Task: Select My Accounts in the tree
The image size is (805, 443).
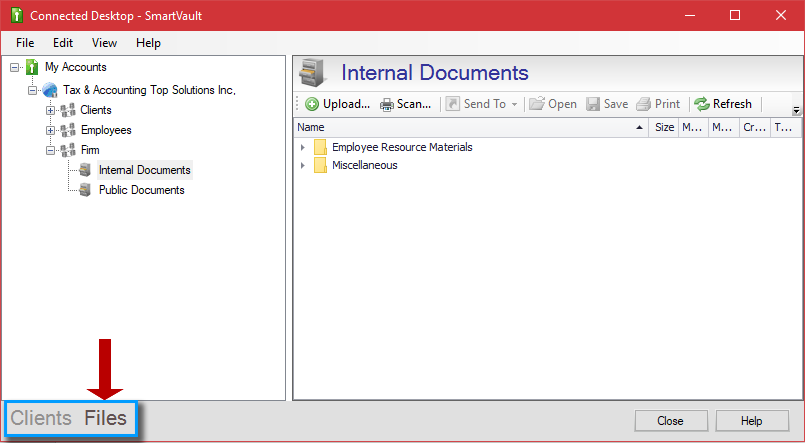Action: pos(75,67)
